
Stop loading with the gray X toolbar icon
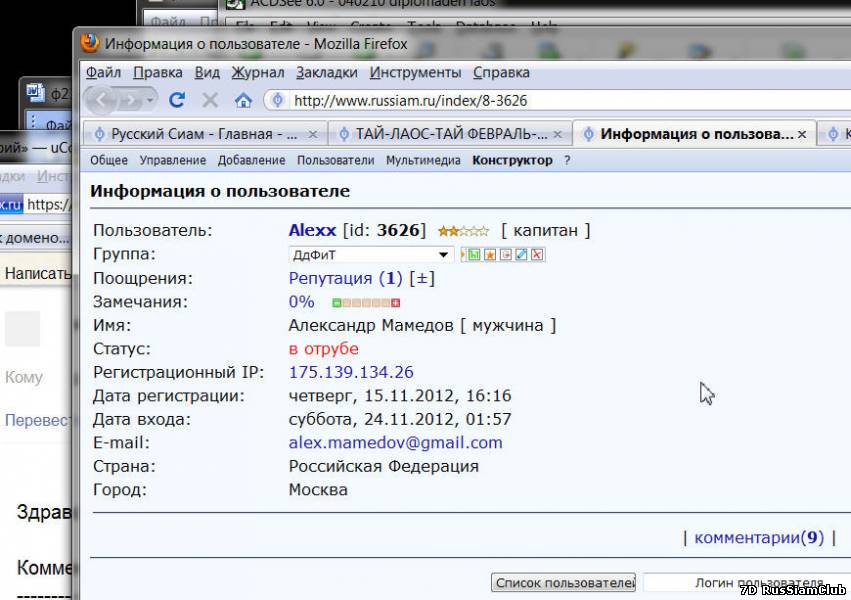(x=210, y=100)
